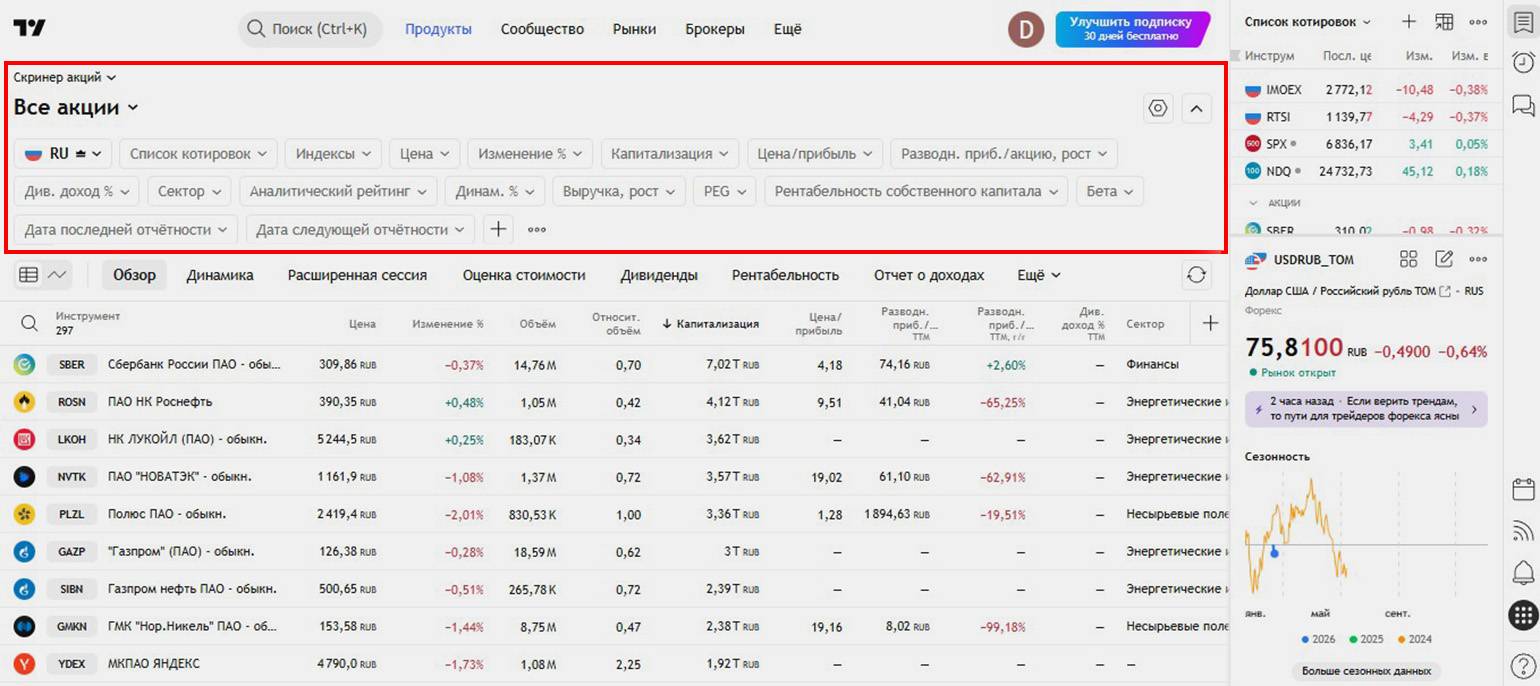Click the TradingView logo icon
Screen dimensions: 1540x686
pos(31,29)
